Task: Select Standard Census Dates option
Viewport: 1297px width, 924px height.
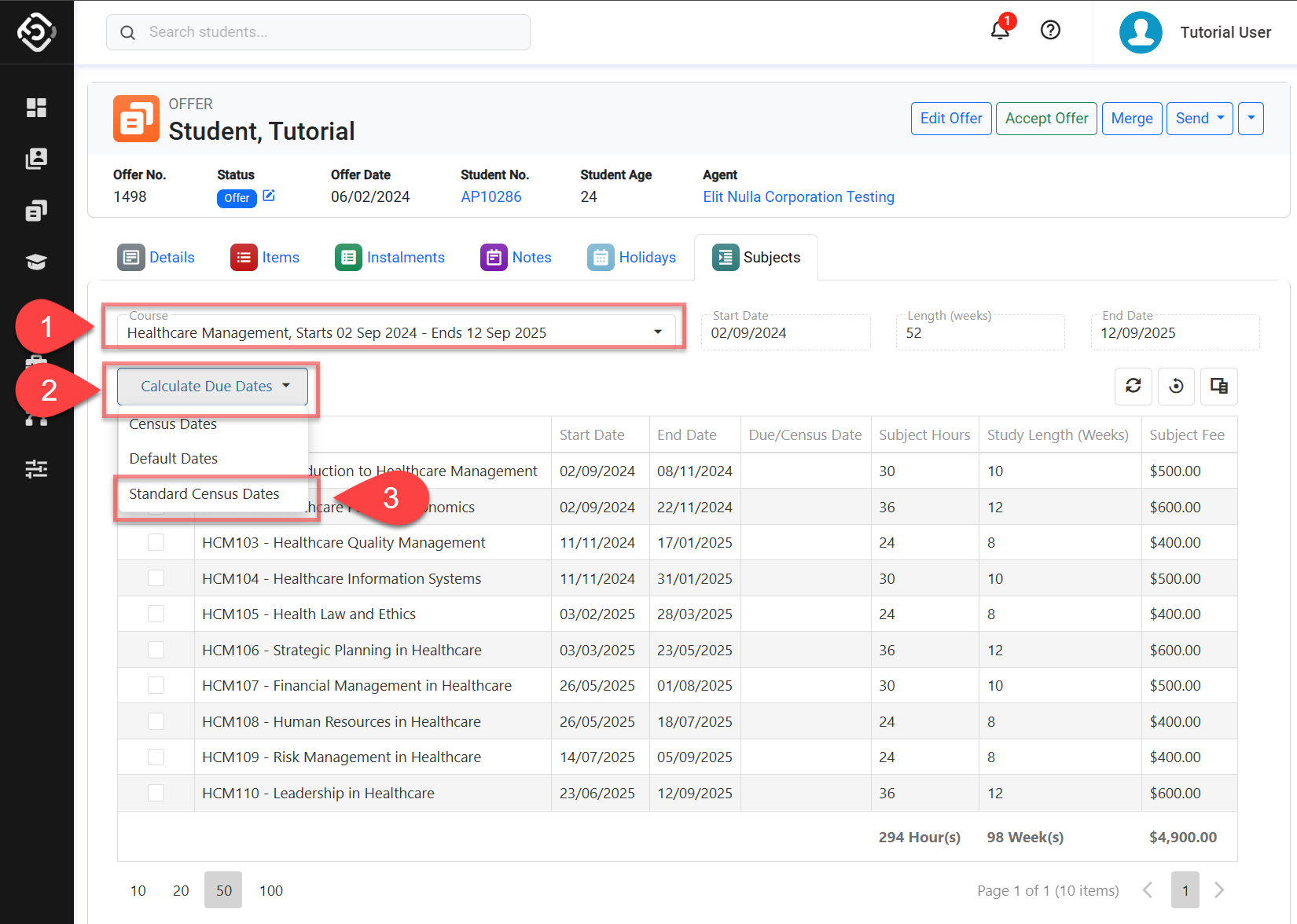Action: pyautogui.click(x=212, y=493)
